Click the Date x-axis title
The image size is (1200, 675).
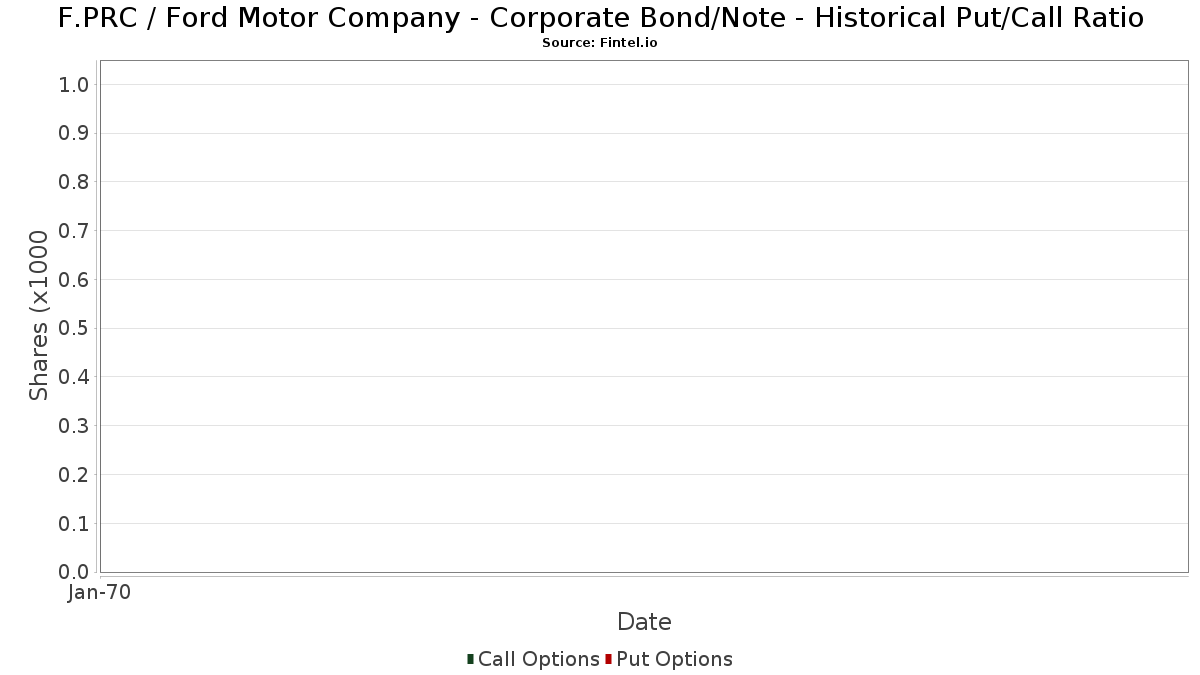coord(644,622)
